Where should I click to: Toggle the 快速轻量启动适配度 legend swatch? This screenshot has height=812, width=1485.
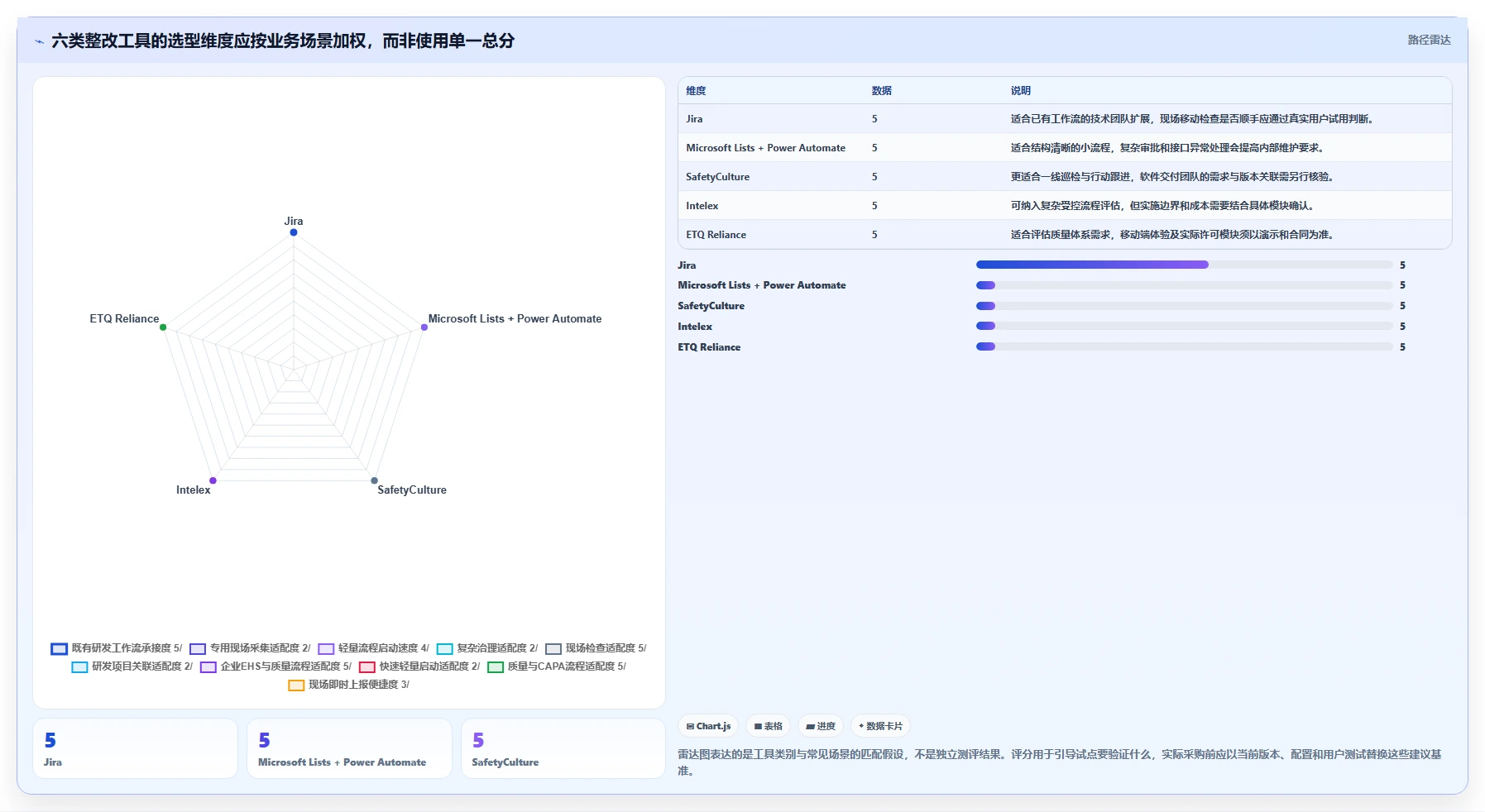(367, 667)
